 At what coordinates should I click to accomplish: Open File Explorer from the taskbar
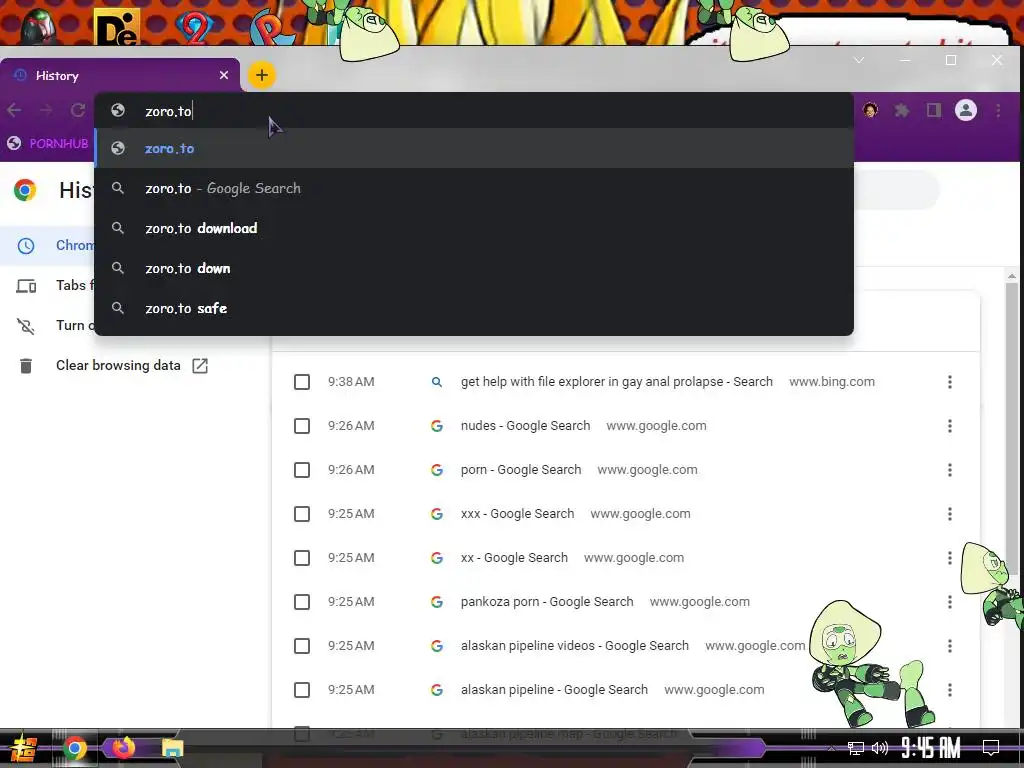[x=172, y=748]
